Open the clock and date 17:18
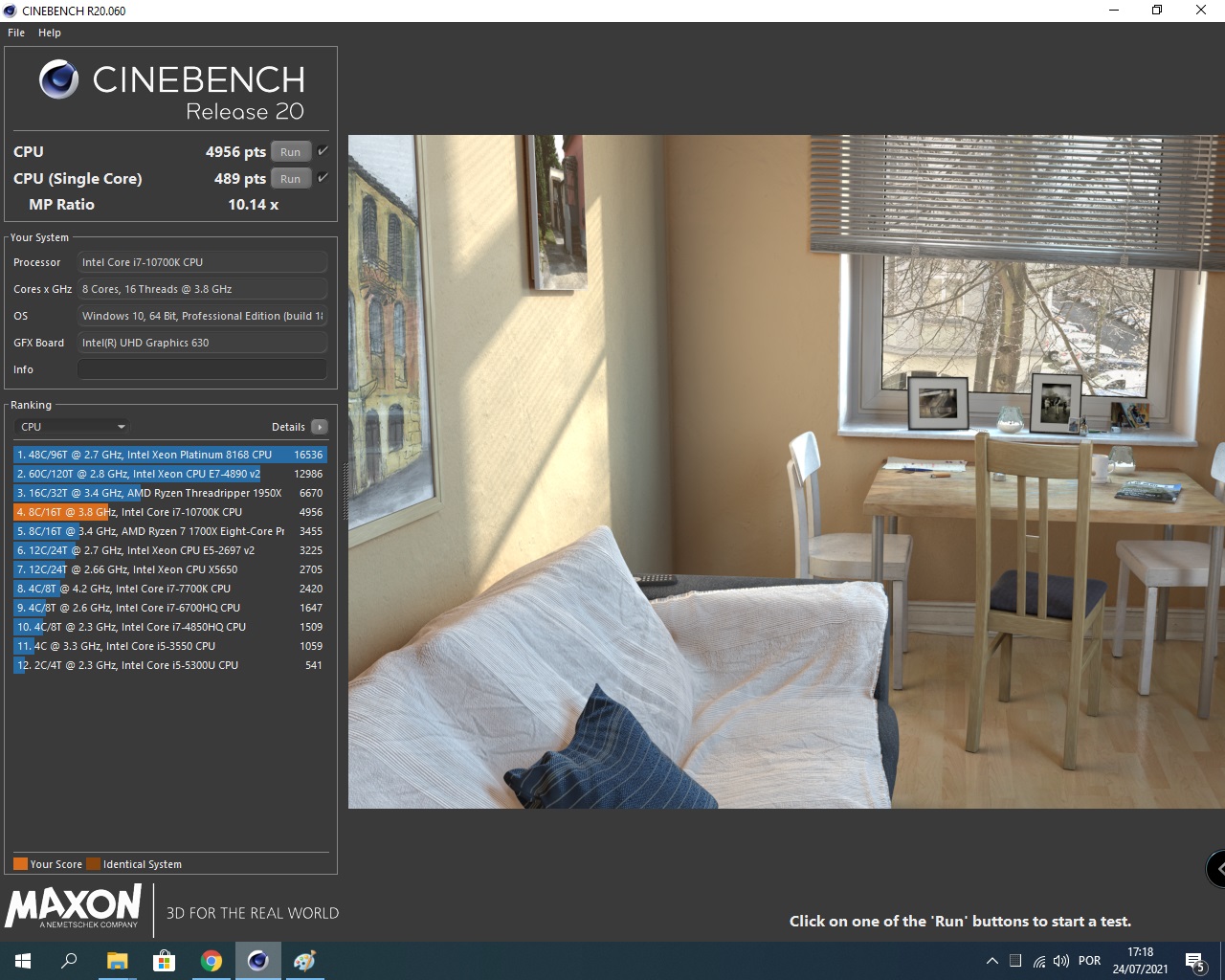 tap(1140, 961)
